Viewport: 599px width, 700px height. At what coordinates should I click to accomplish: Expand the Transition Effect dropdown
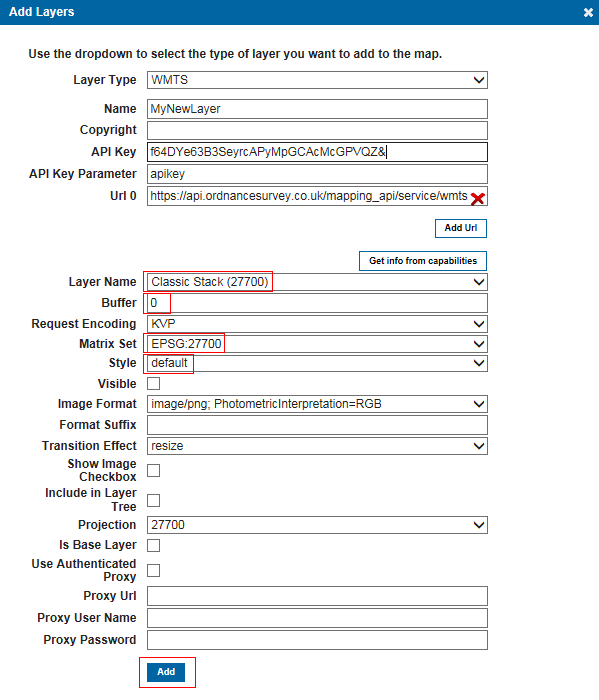317,446
